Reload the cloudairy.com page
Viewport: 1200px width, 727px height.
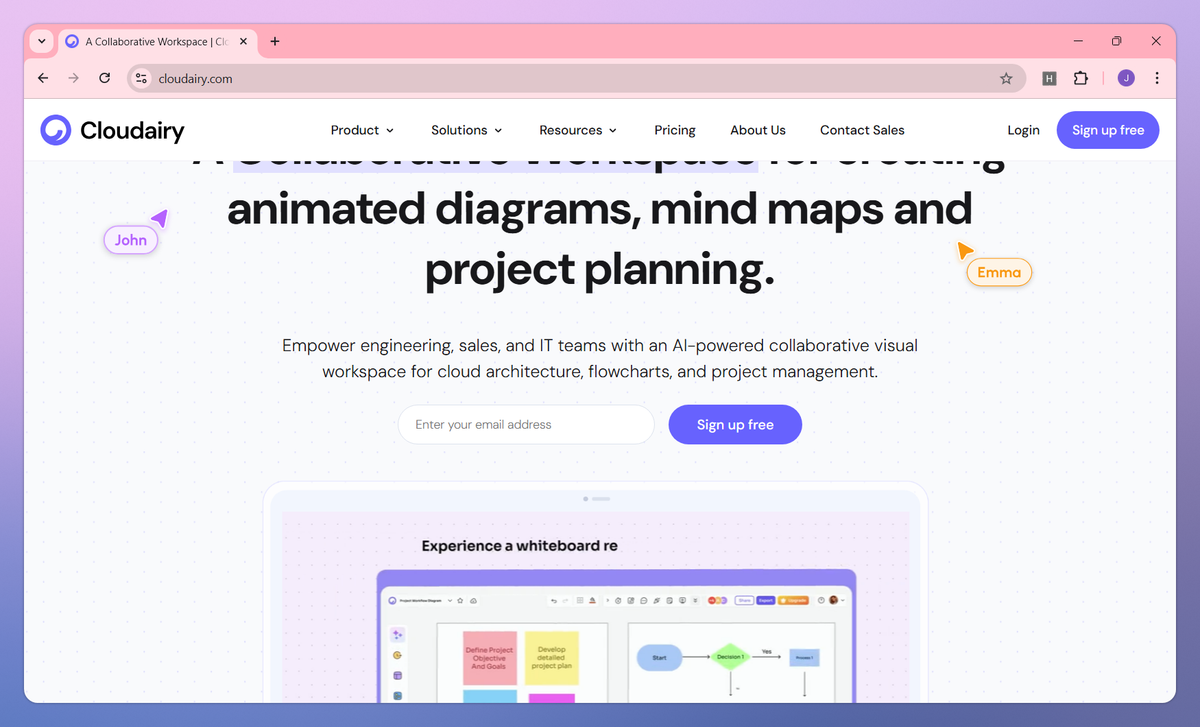pos(104,78)
